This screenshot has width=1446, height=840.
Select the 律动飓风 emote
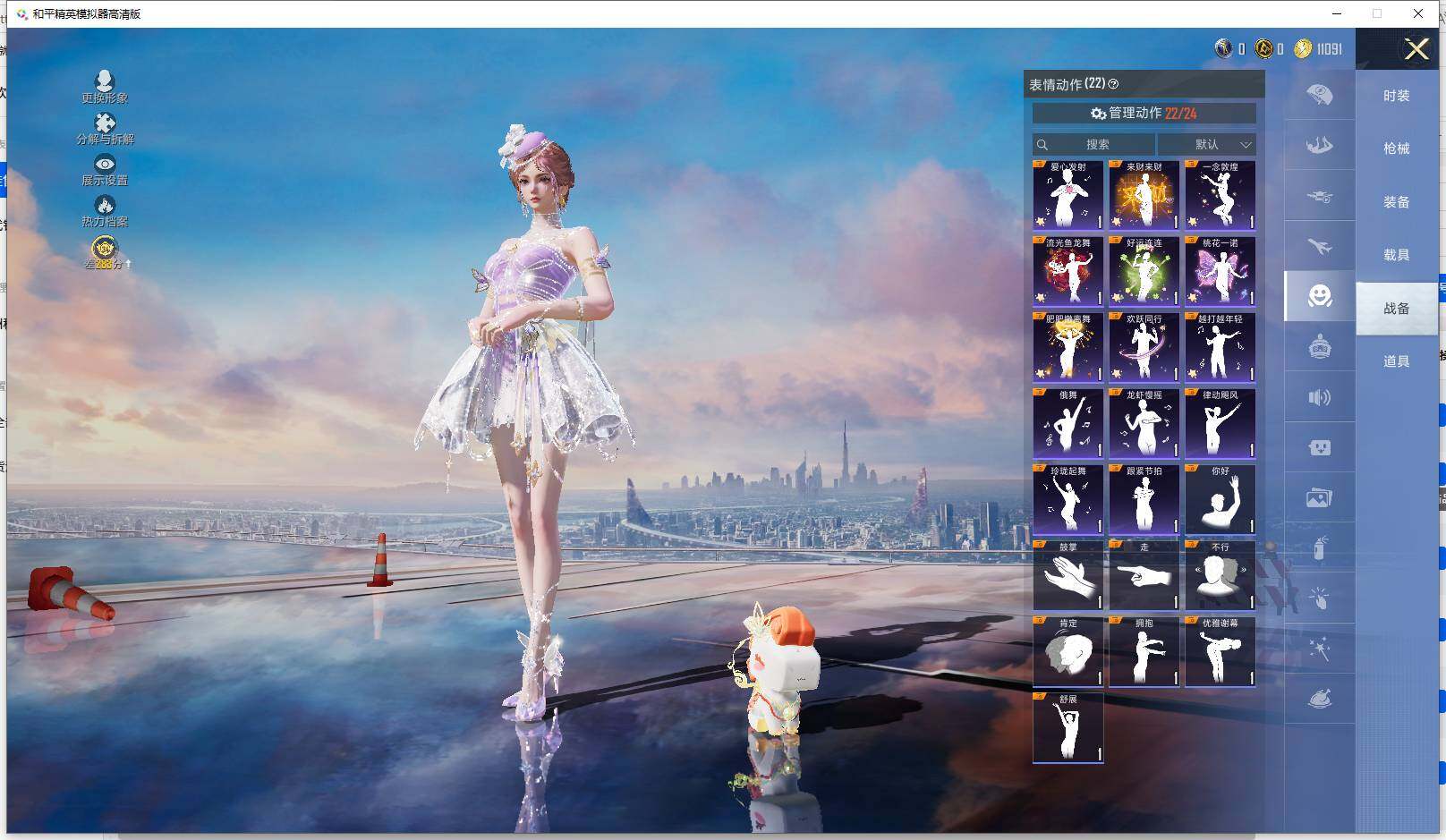tap(1220, 423)
